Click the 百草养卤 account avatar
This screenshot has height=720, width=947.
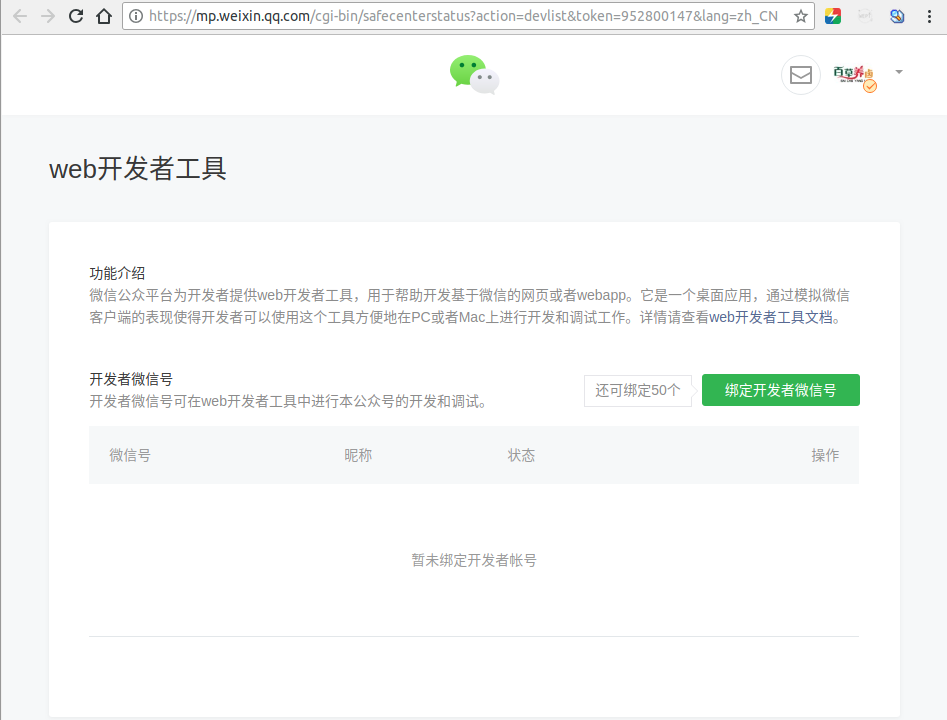[855, 76]
